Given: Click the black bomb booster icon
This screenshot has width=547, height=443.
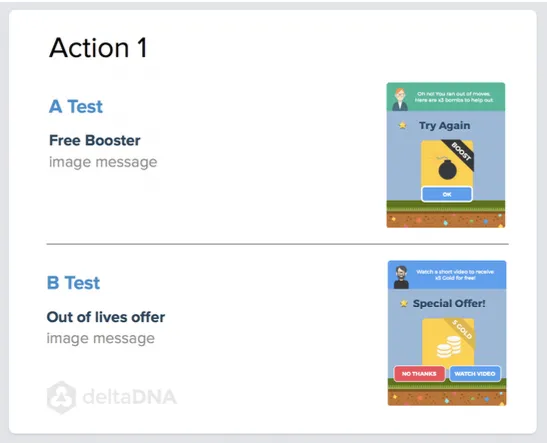Looking at the screenshot, I should pyautogui.click(x=447, y=168).
